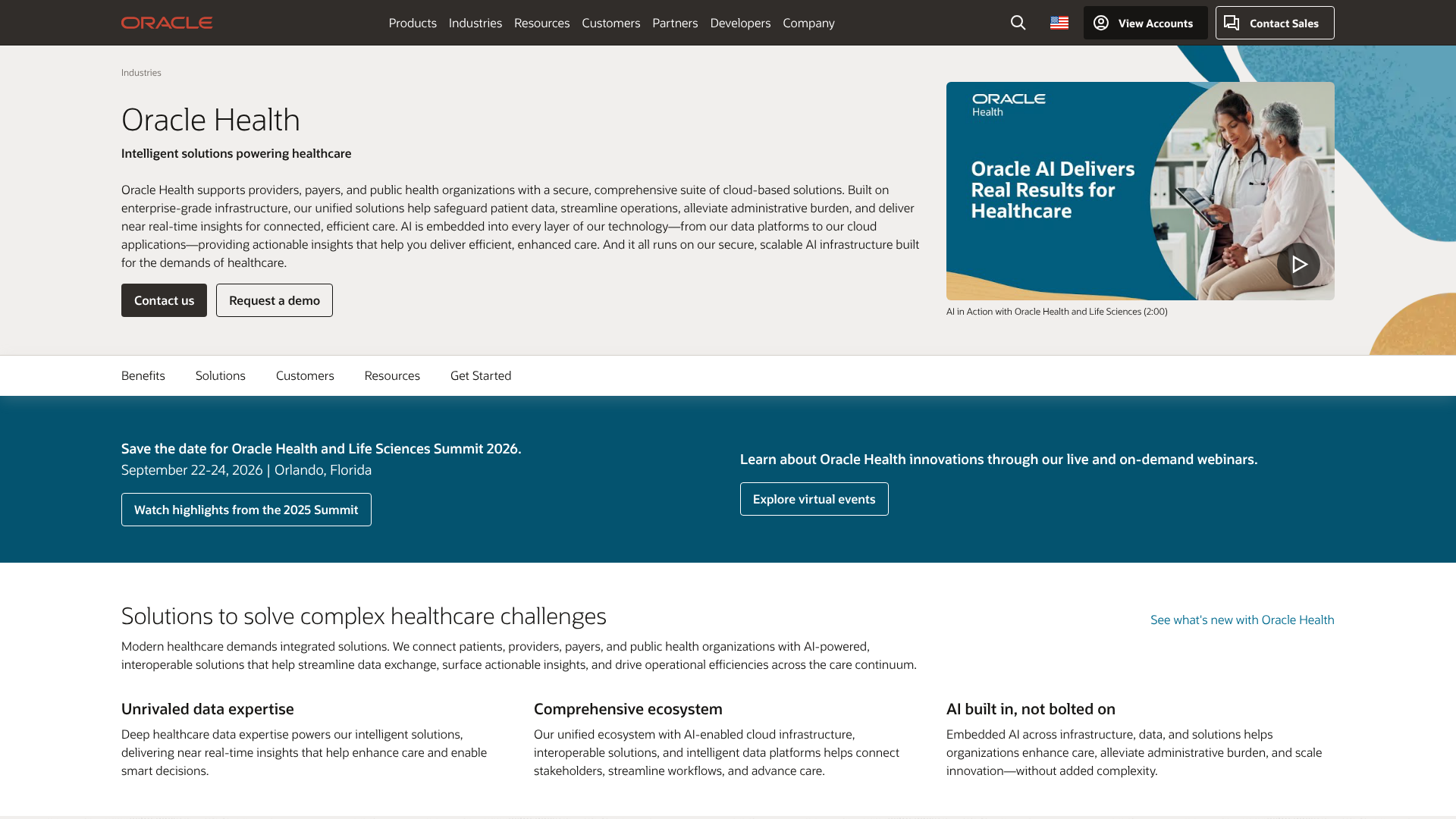Click the United States flag language selector
This screenshot has height=819, width=1456.
(x=1059, y=23)
